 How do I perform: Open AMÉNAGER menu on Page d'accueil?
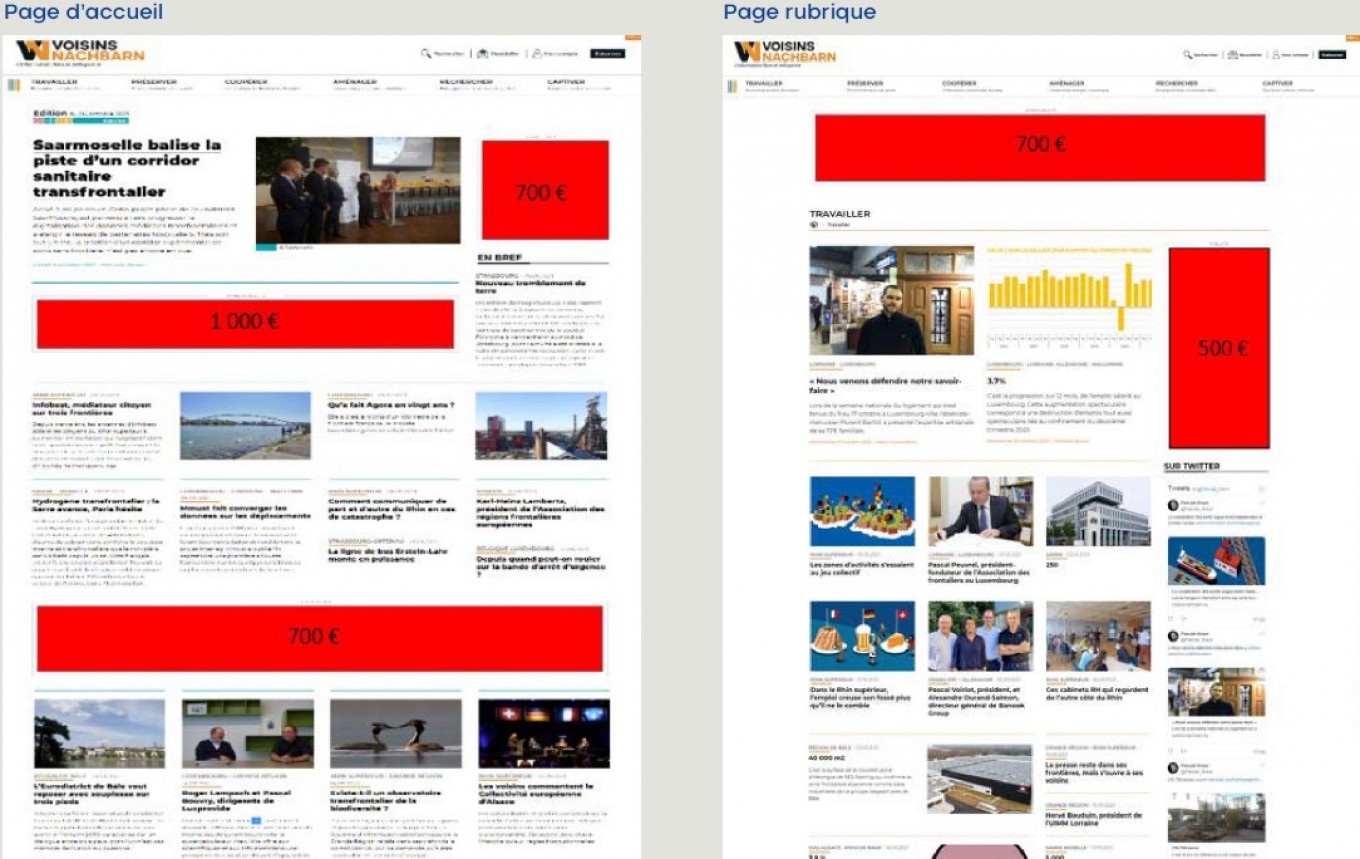point(355,82)
